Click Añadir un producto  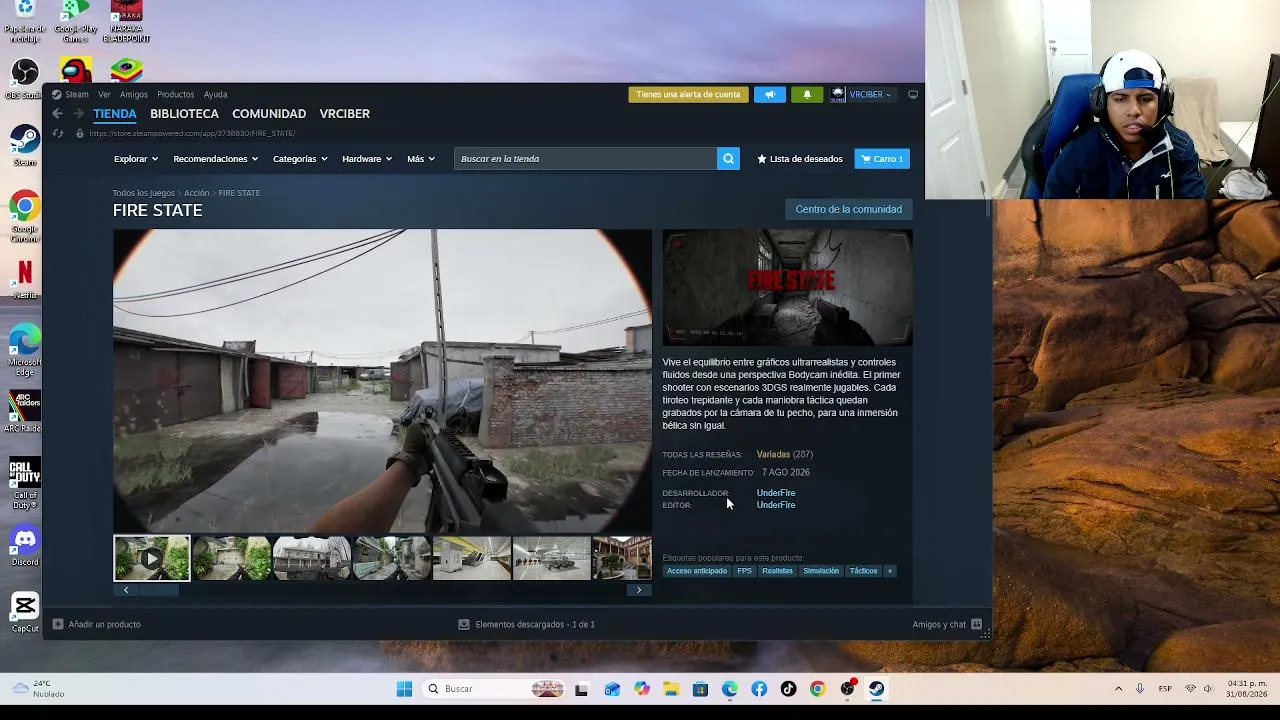click(96, 625)
